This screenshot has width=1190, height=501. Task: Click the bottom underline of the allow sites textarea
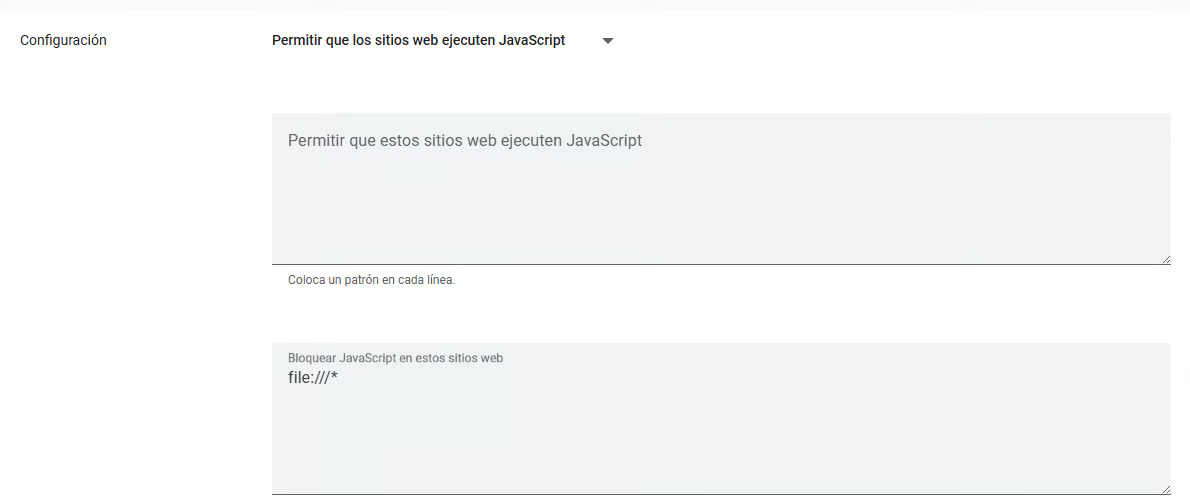click(x=720, y=264)
